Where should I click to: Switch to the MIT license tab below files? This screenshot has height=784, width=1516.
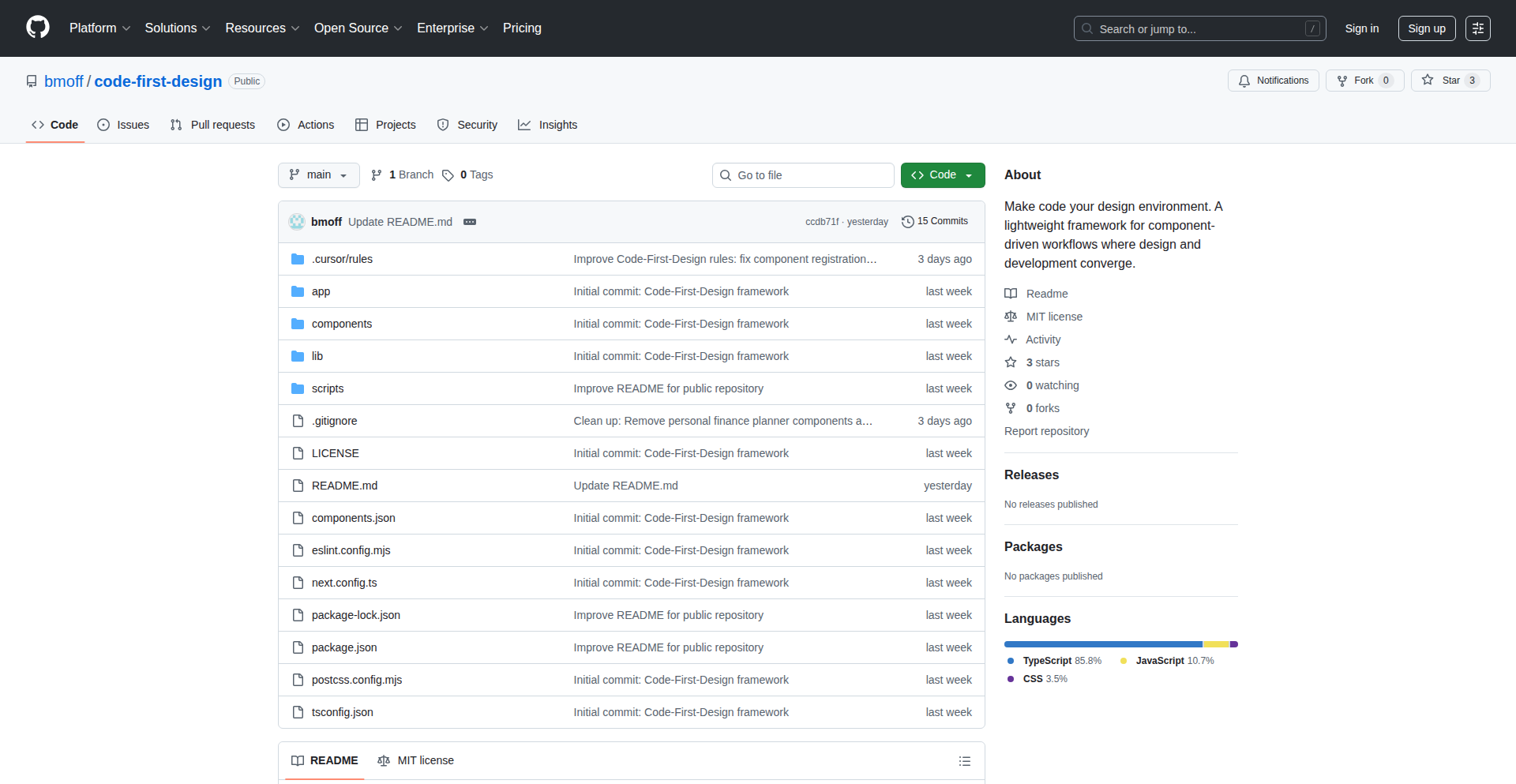click(416, 760)
